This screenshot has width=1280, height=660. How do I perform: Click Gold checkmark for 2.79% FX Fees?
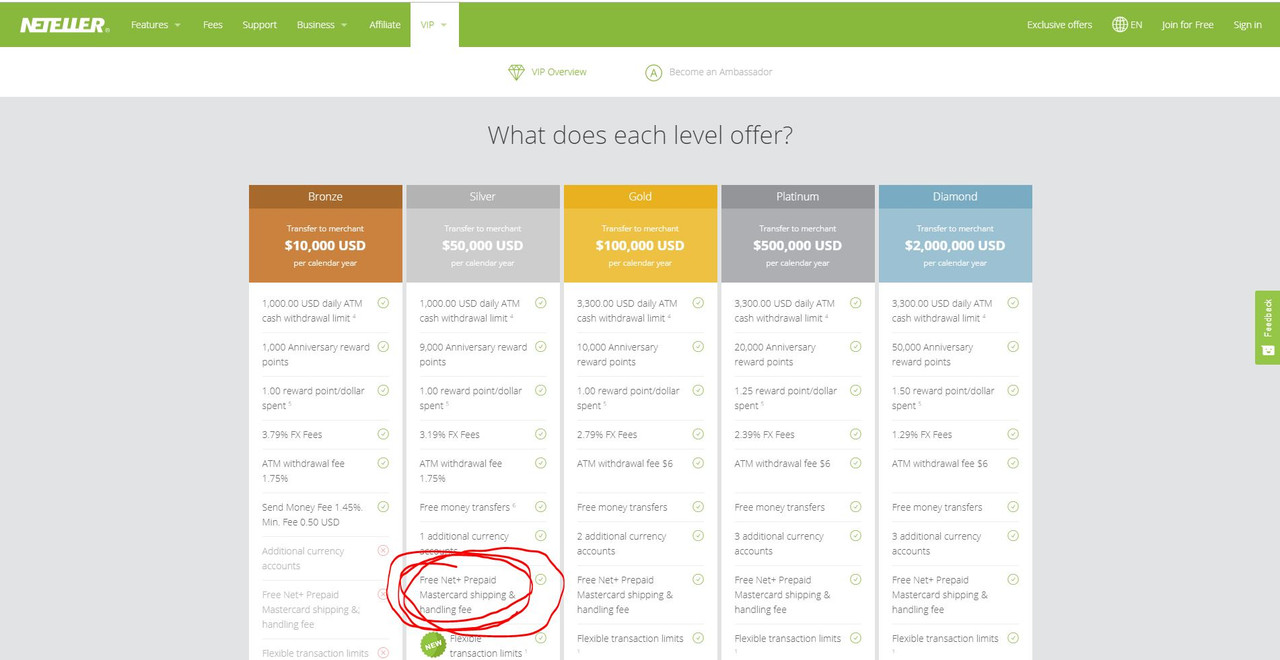[x=698, y=434]
